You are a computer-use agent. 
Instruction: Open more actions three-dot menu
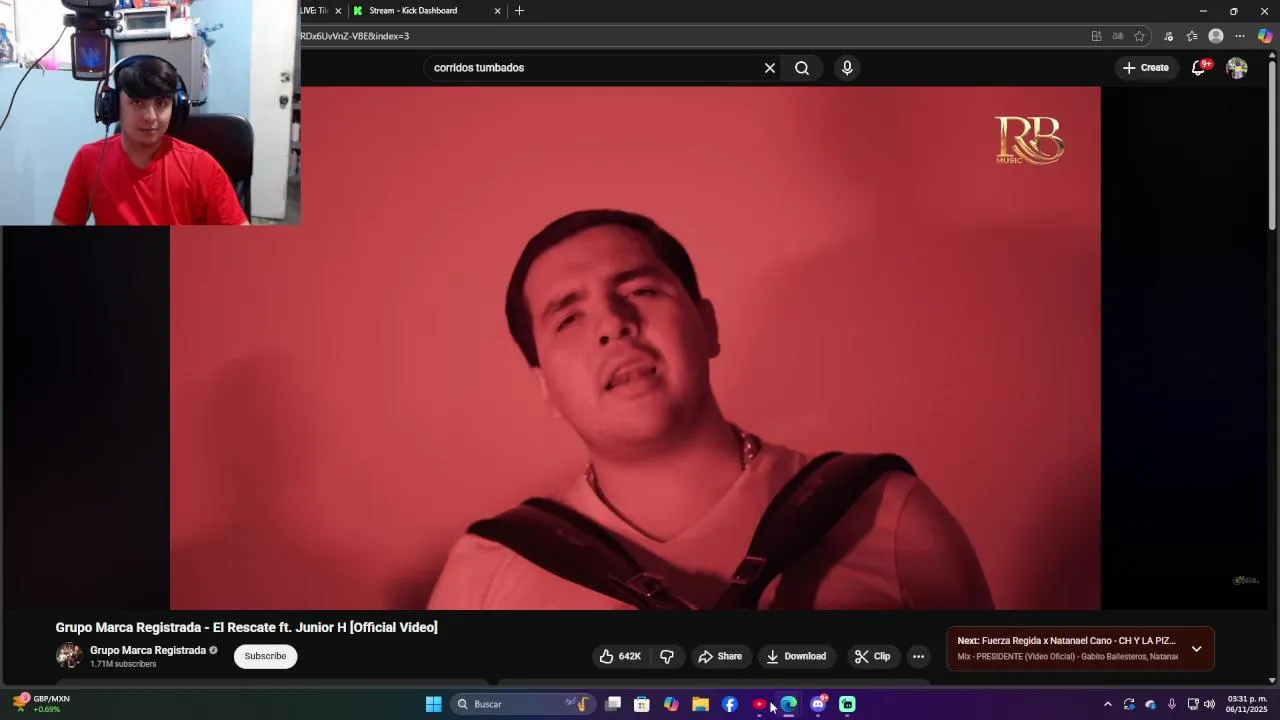(918, 656)
